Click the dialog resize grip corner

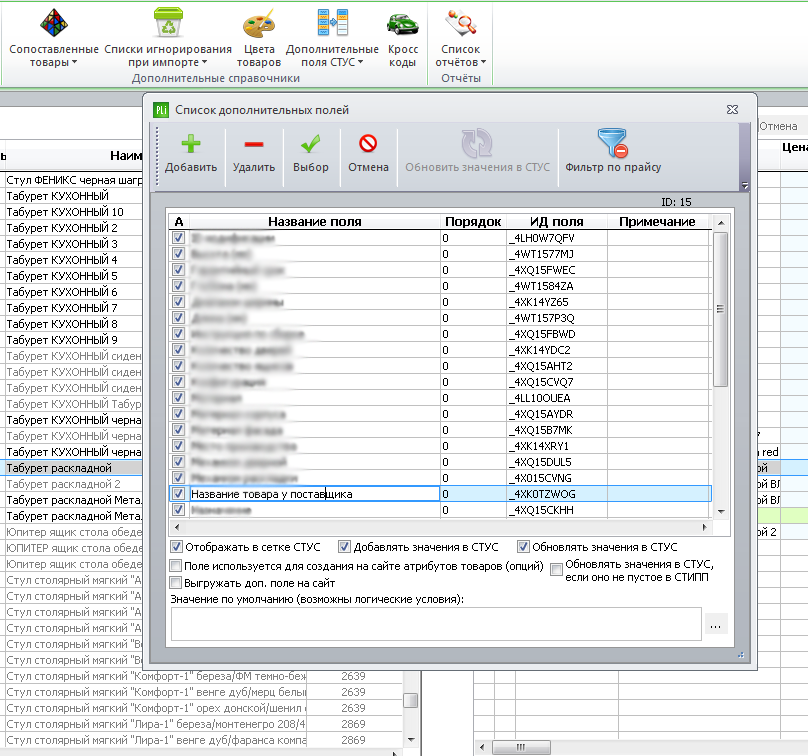click(x=741, y=655)
